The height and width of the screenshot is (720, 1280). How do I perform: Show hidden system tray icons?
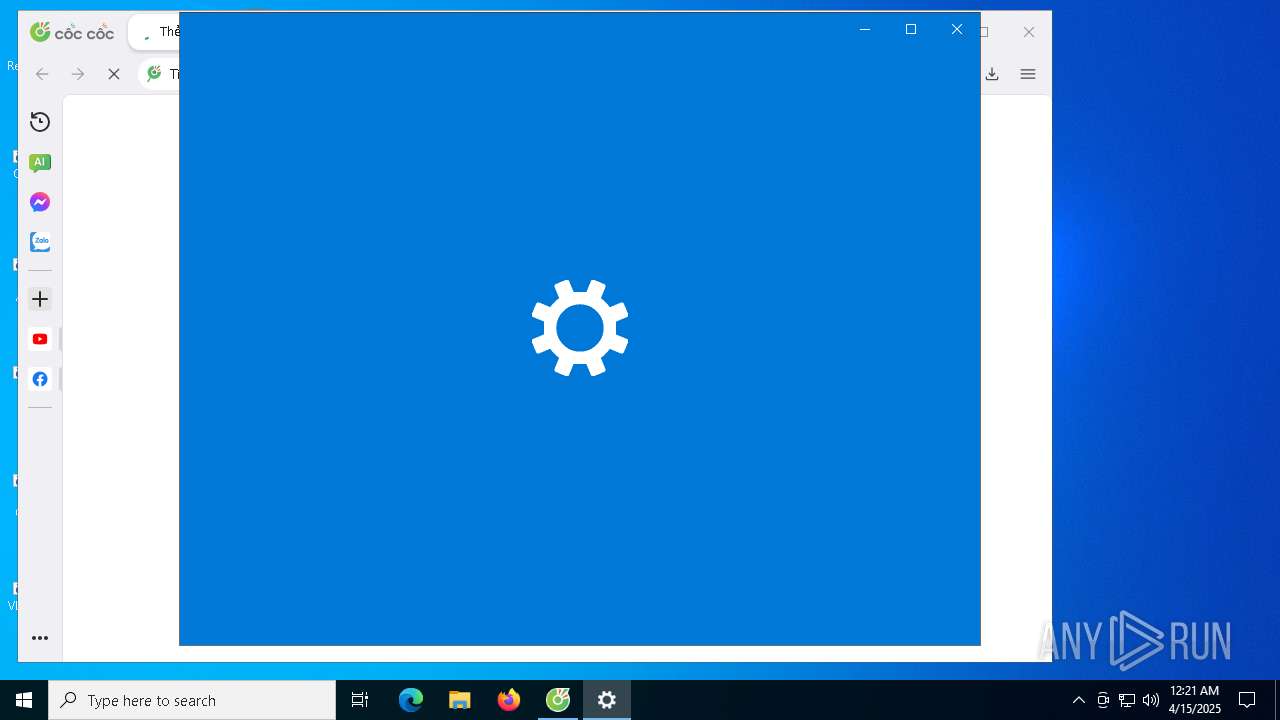click(x=1078, y=700)
